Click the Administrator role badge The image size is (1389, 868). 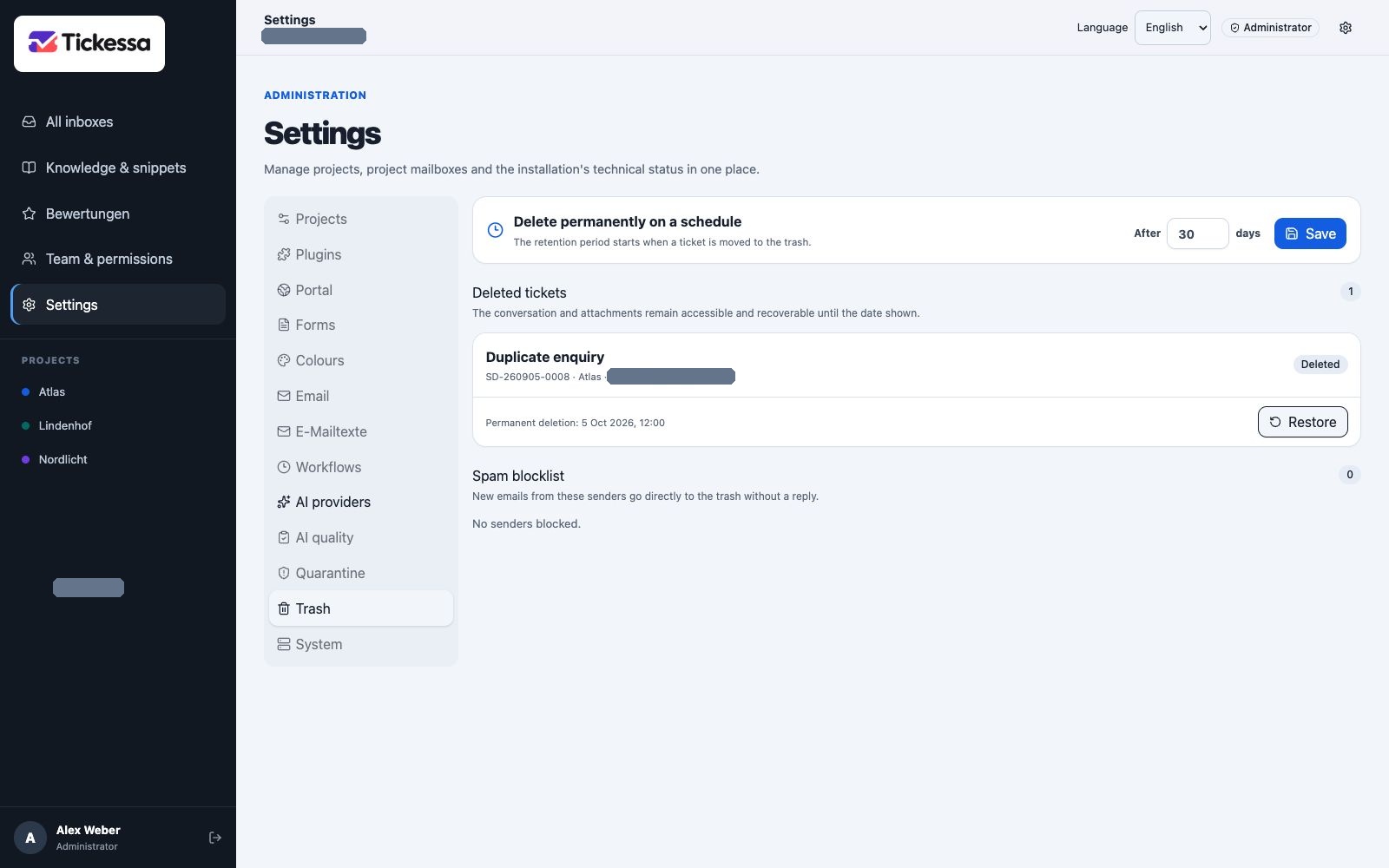[1270, 28]
